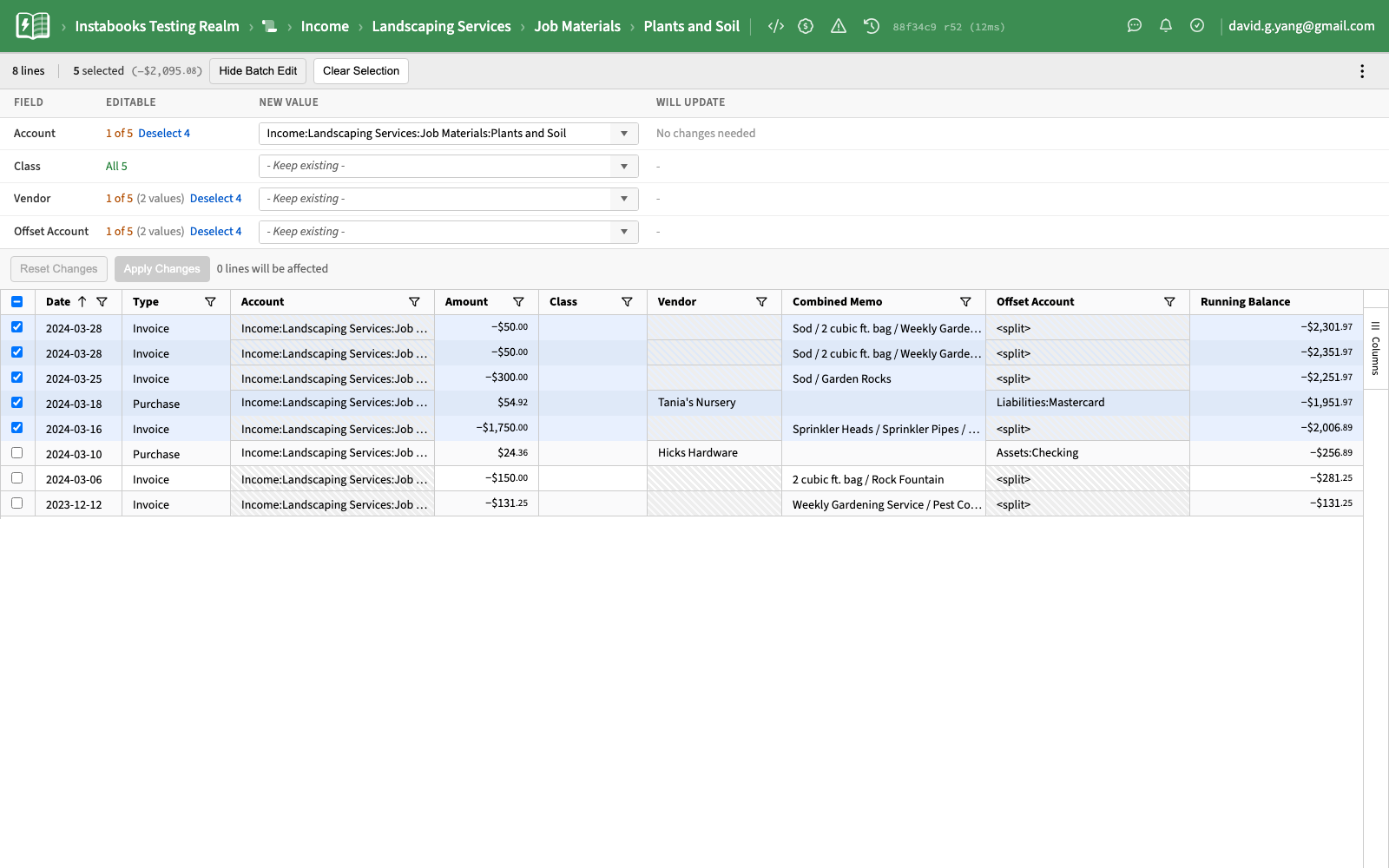This screenshot has width=1389, height=868.
Task: Click the Liabilities:Mastercard offset cell
Action: coord(1087,403)
